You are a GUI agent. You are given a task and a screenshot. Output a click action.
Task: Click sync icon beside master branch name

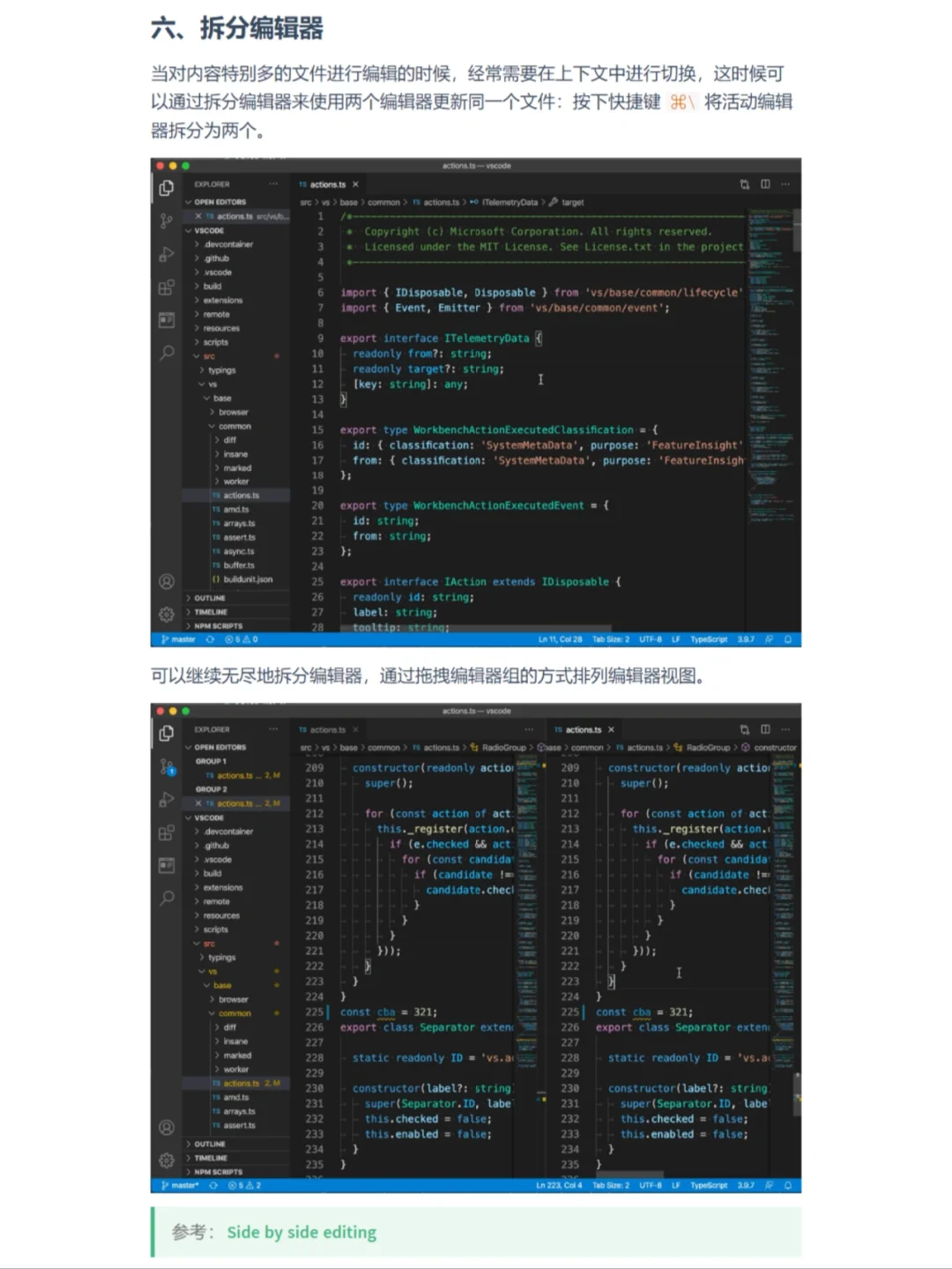coord(210,639)
